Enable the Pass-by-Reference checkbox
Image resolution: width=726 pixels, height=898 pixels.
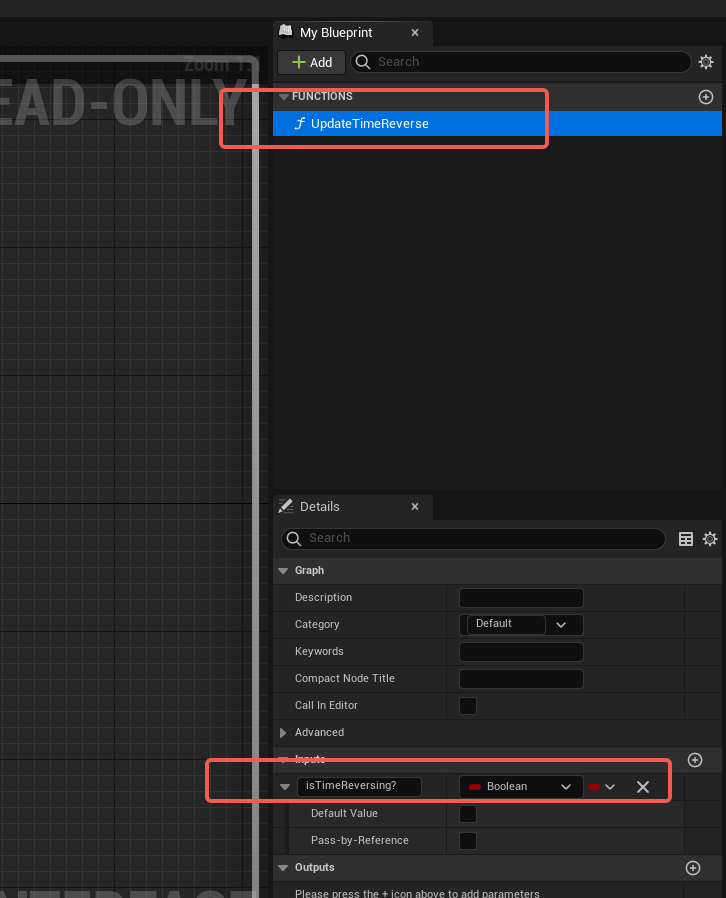[x=468, y=841]
